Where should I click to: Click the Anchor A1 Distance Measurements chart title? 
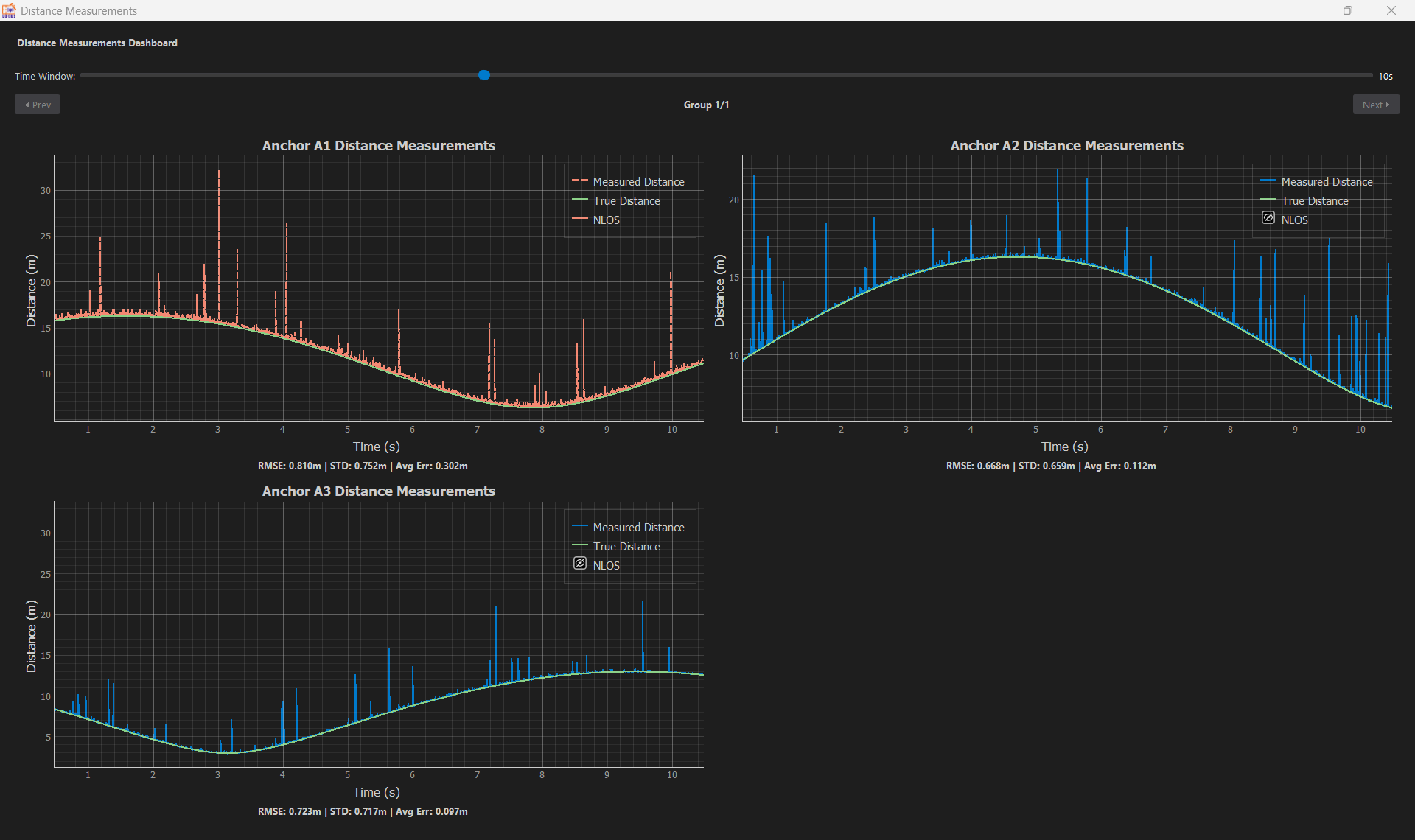[378, 145]
